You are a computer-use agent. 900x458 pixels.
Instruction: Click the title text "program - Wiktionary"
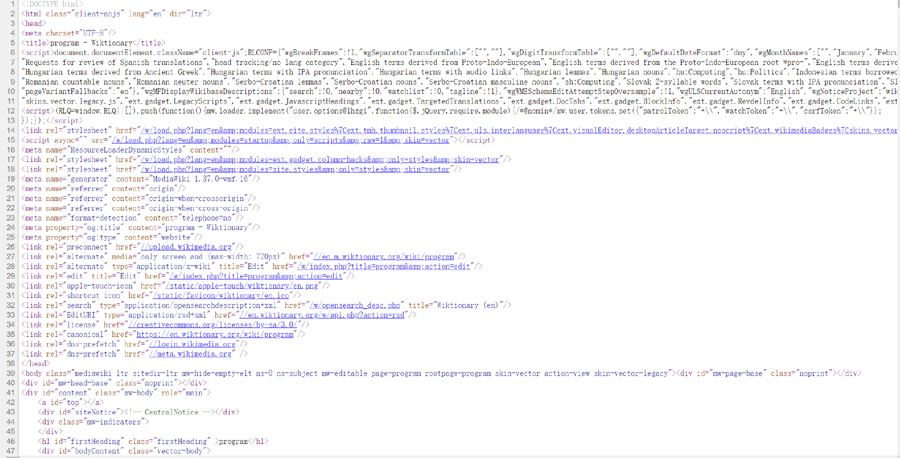pos(92,42)
